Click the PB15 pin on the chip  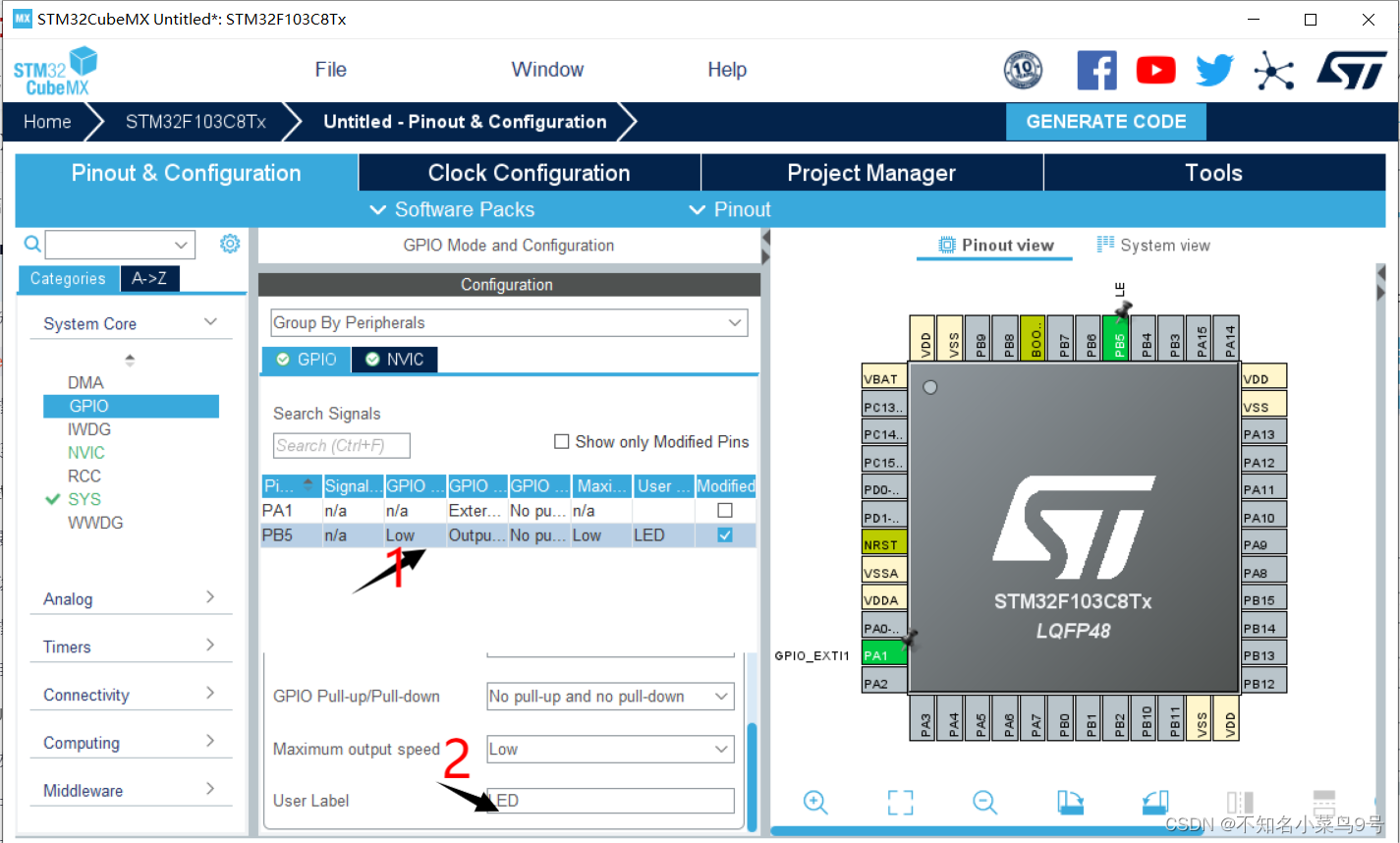(1263, 599)
